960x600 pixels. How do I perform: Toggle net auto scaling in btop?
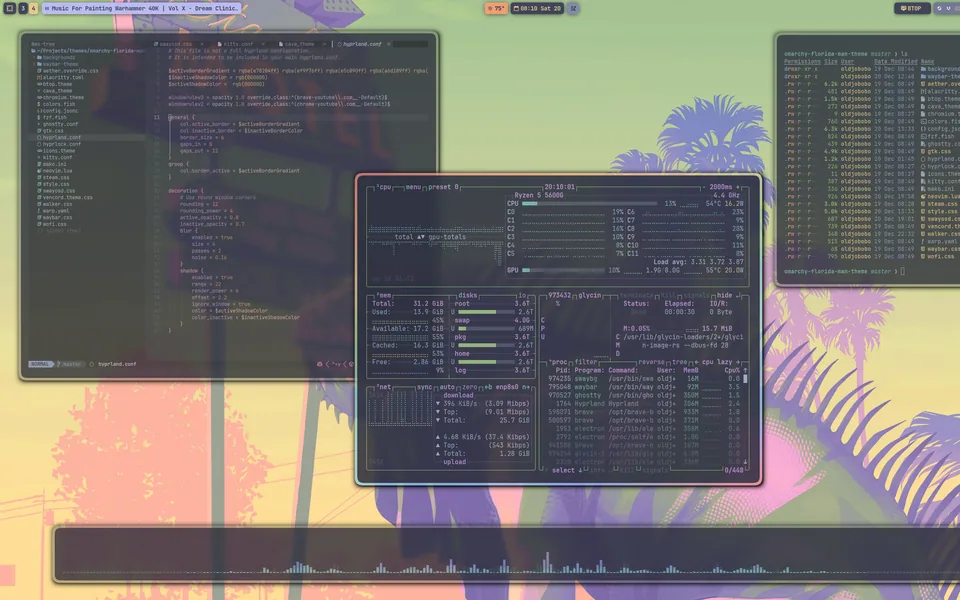447,388
